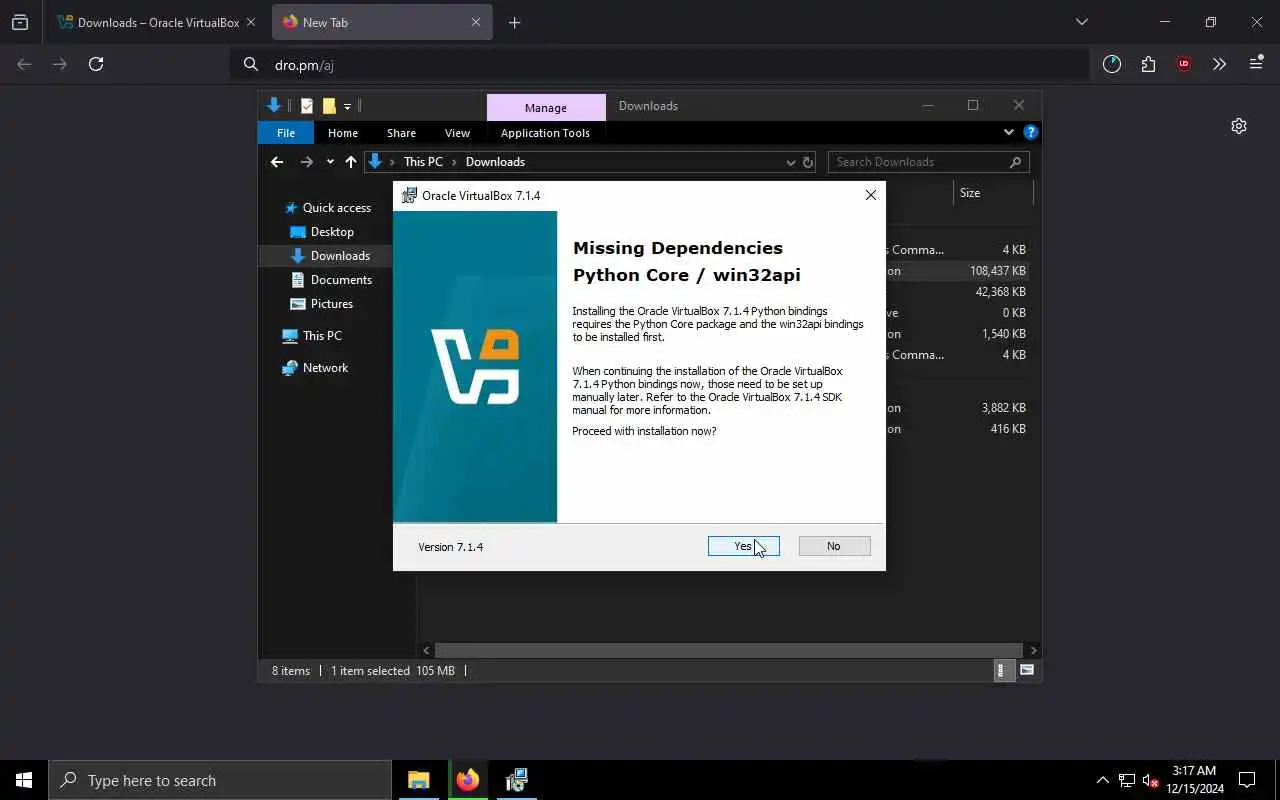
Task: Open the list all tabs dropdown
Action: coord(1081,22)
